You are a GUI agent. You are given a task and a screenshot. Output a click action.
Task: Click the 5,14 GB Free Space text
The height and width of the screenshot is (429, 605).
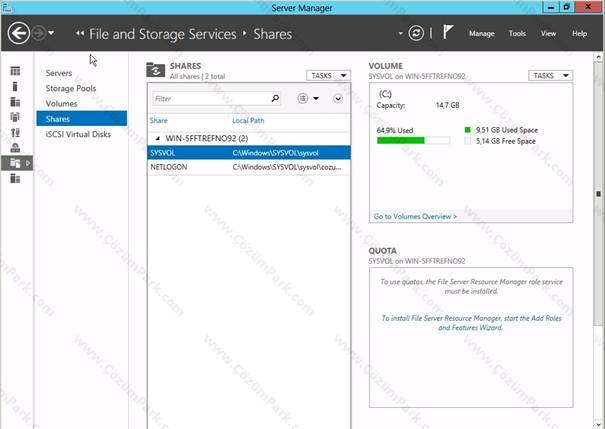[505, 141]
